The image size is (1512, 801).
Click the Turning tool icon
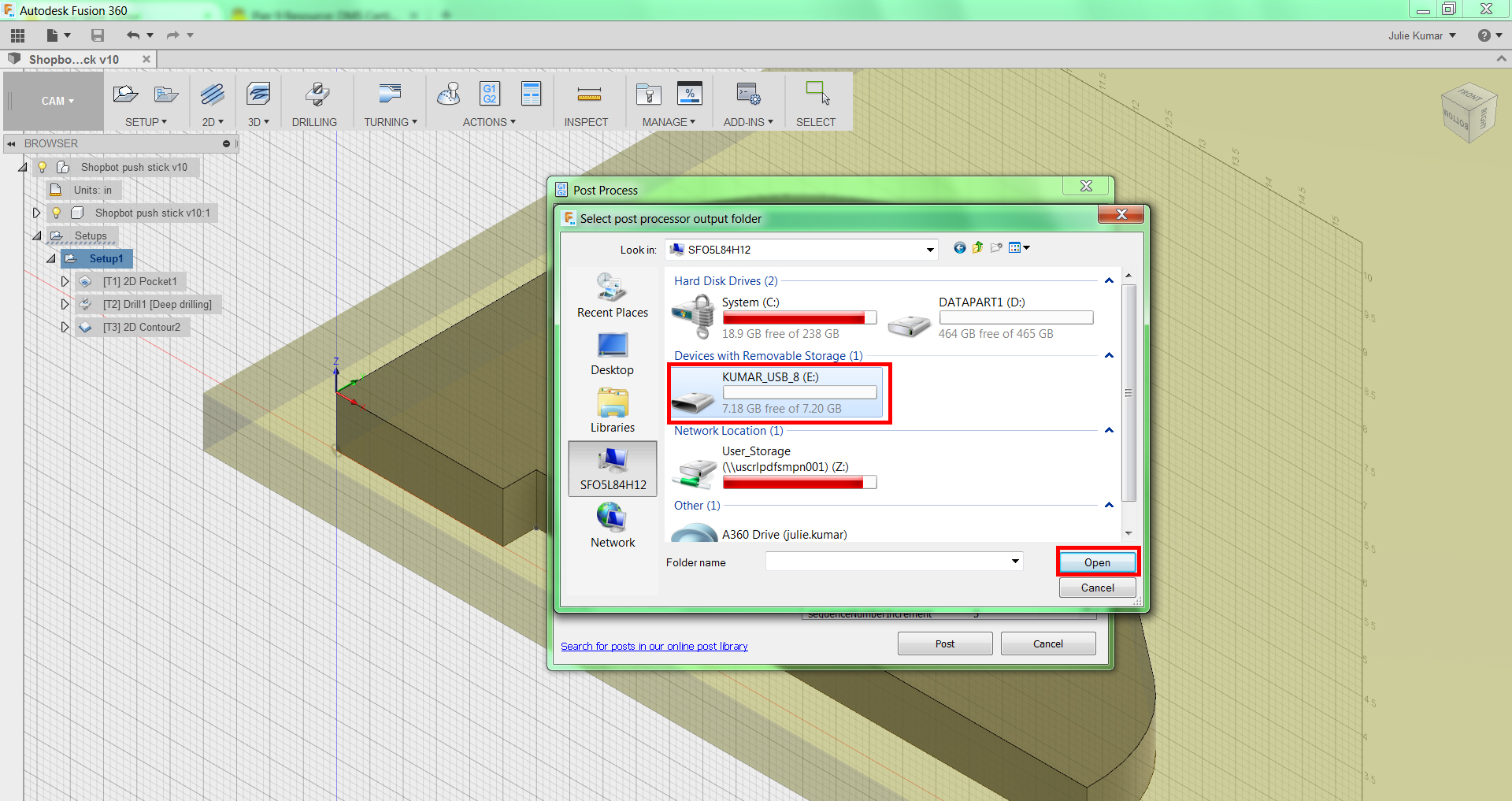coord(390,95)
